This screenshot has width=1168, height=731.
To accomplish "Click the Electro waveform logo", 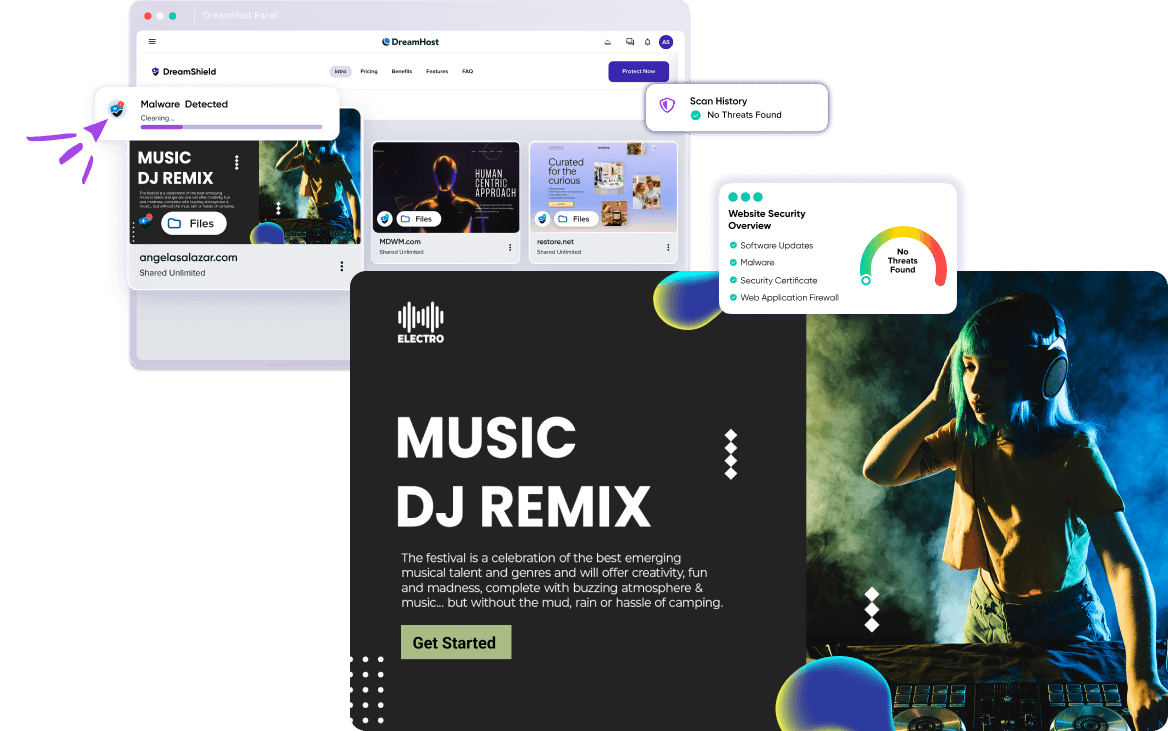I will [421, 322].
